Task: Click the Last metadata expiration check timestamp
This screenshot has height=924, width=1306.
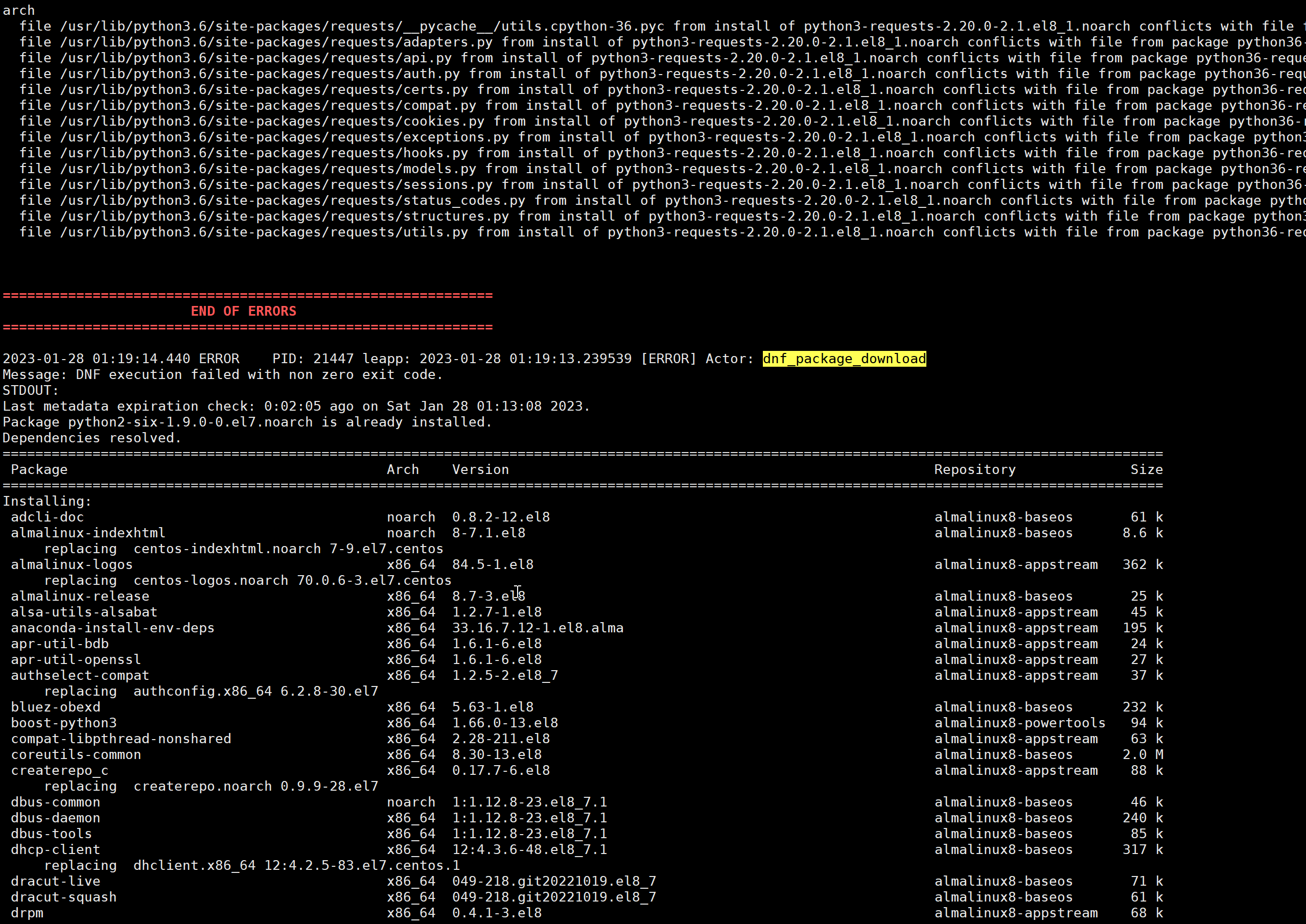Action: click(296, 406)
